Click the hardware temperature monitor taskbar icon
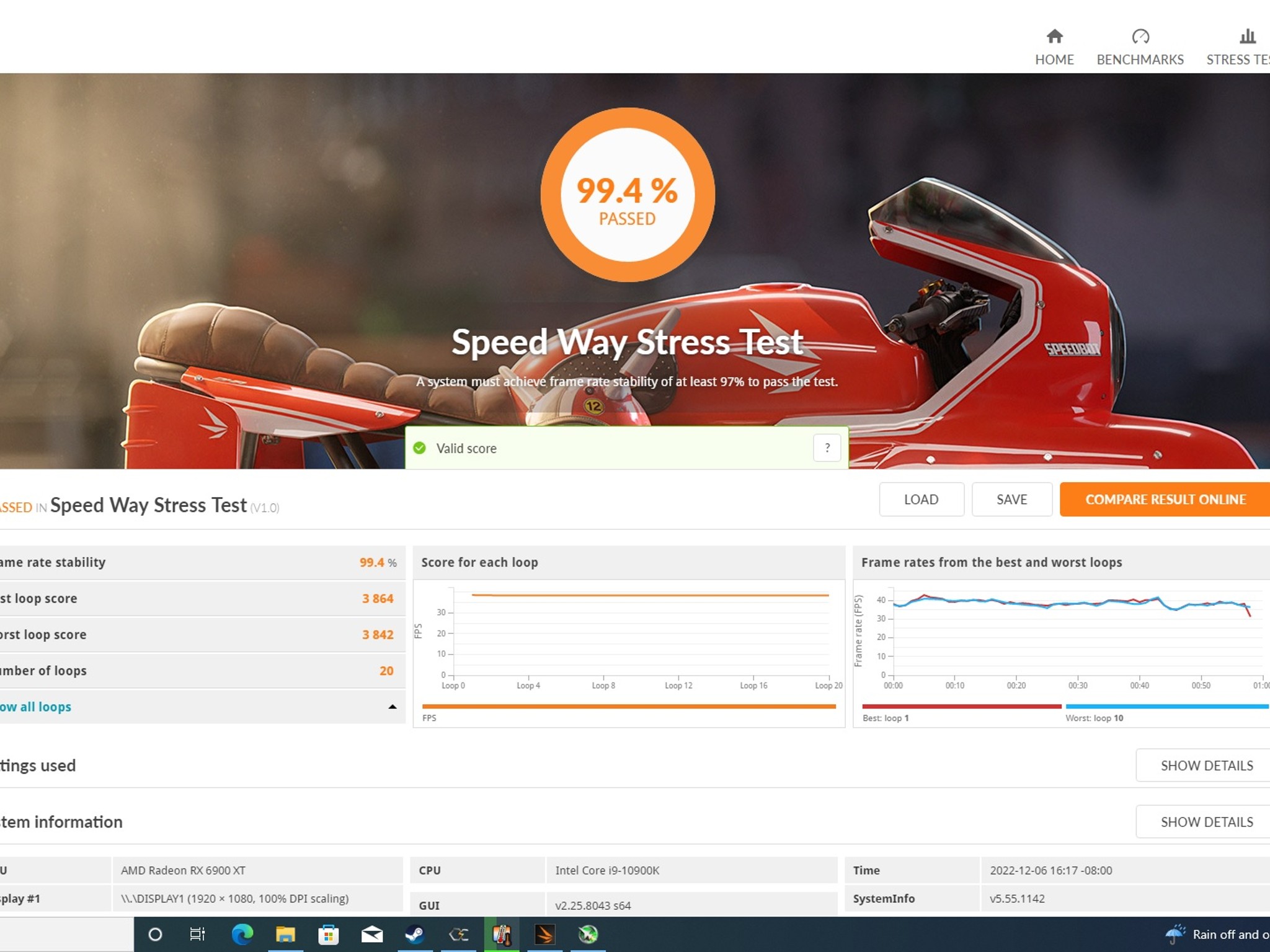This screenshot has height=952, width=1270. 501,934
